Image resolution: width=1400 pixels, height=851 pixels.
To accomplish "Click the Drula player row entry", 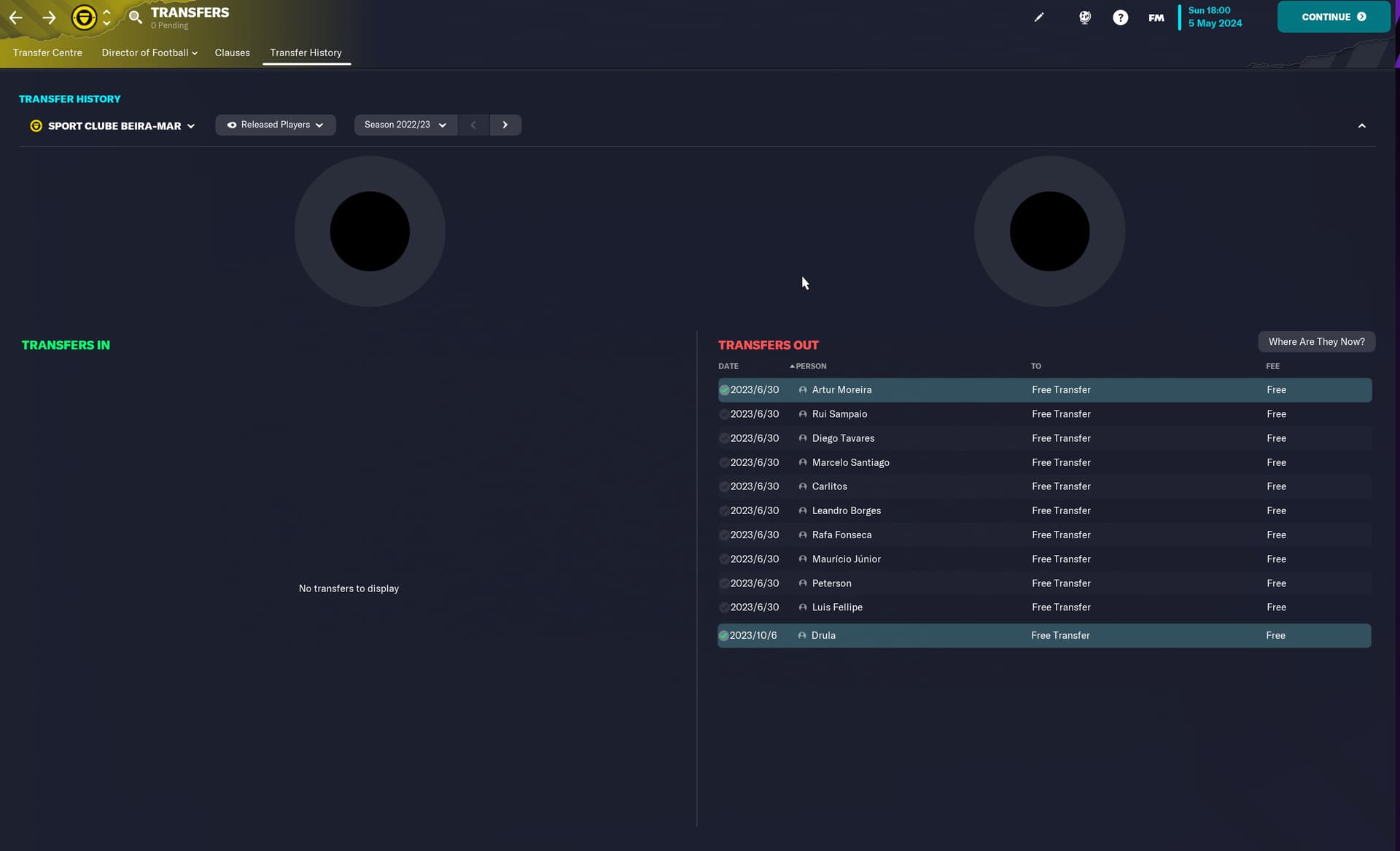I will [x=1043, y=635].
